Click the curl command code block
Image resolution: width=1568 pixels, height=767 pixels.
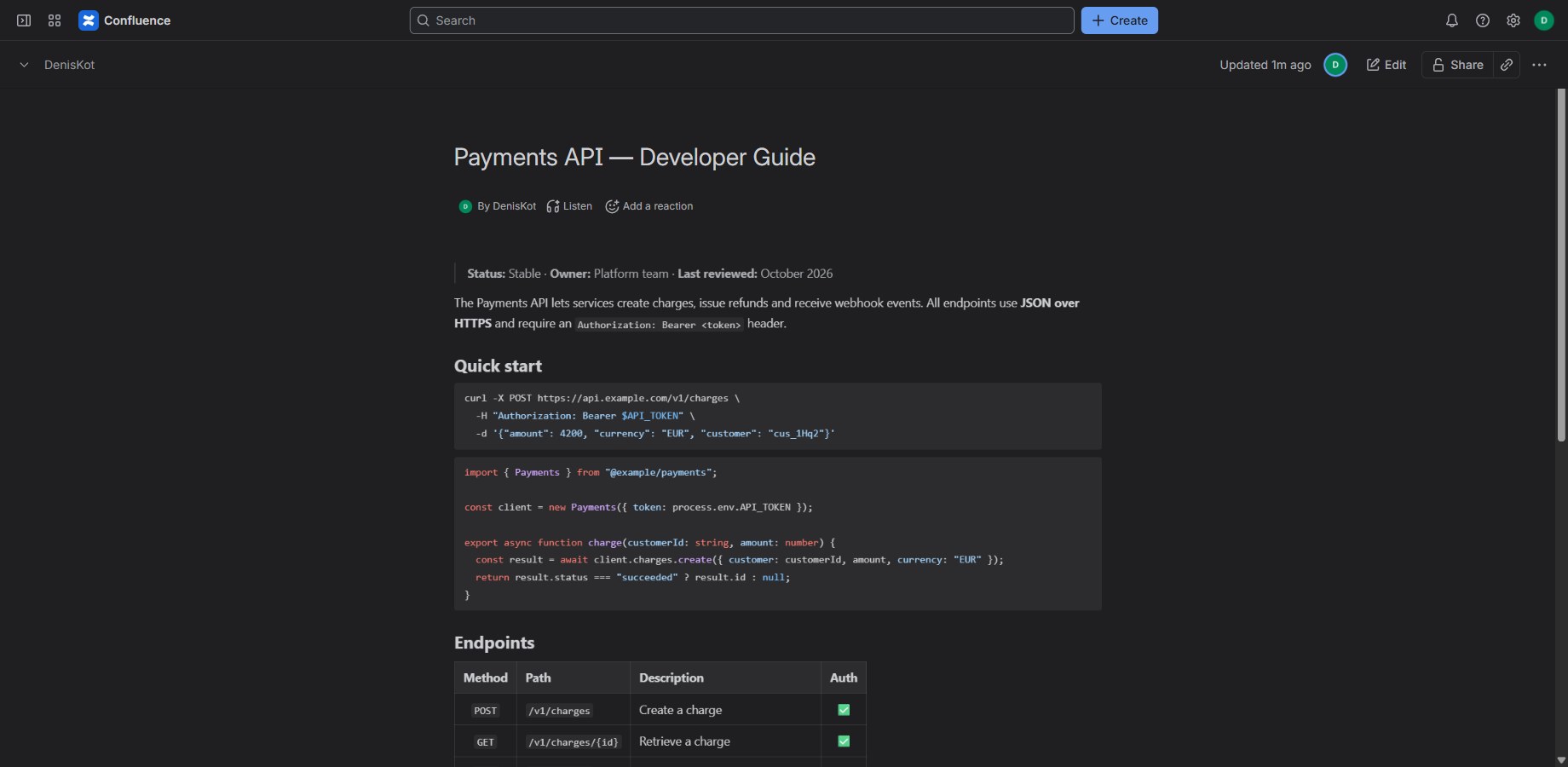[x=778, y=416]
